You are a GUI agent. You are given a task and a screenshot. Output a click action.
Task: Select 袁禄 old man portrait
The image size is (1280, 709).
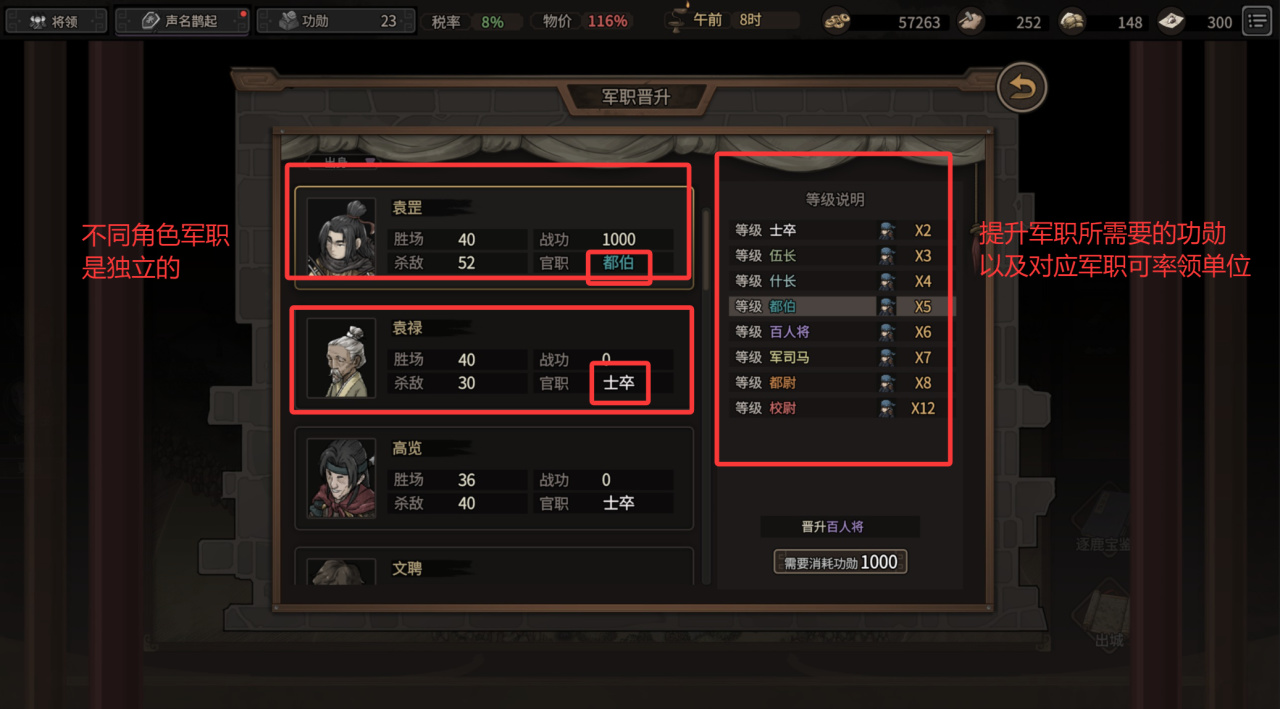[x=341, y=358]
